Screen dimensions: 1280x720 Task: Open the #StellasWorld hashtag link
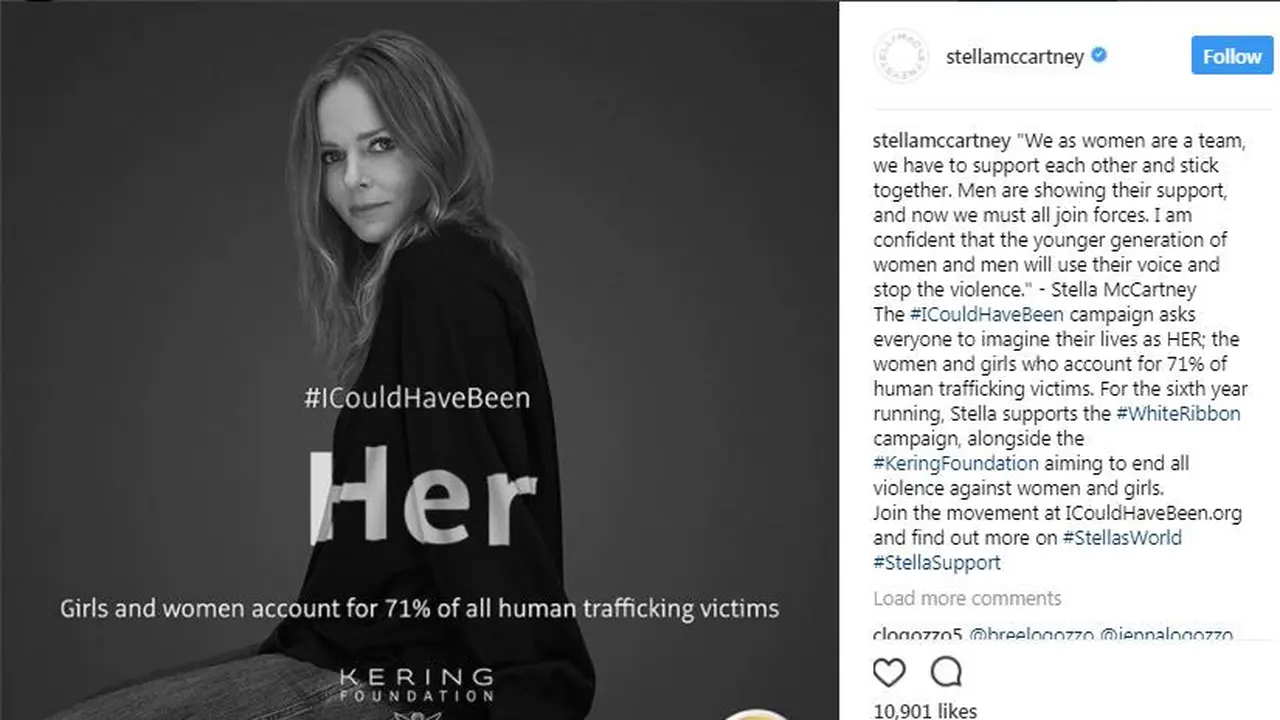1122,538
